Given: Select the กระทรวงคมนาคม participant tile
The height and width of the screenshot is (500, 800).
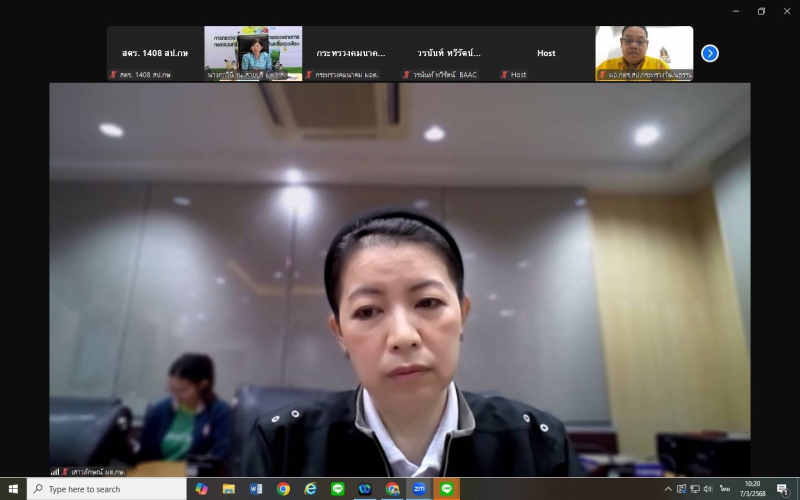Looking at the screenshot, I should click(351, 53).
